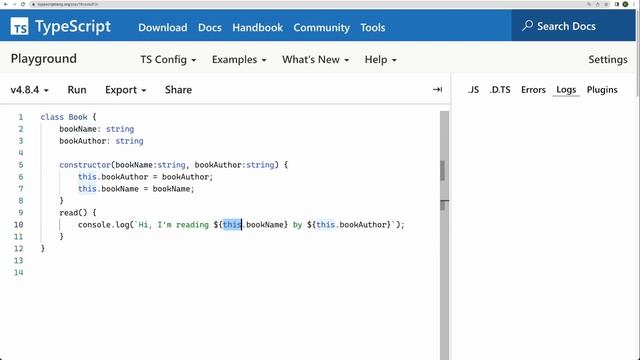The image size is (640, 360).
Task: Click the 'constructor' keyword on line 5
Action: click(85, 165)
